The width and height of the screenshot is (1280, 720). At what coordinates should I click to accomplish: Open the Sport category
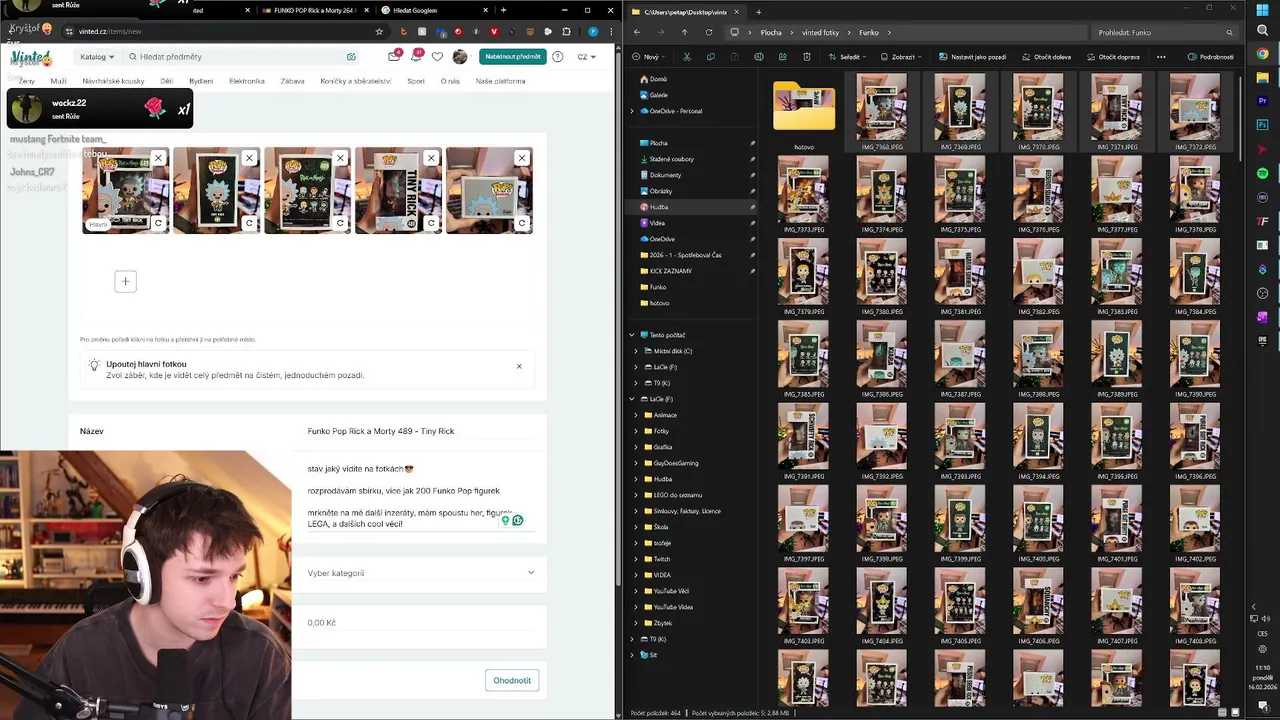[x=416, y=81]
